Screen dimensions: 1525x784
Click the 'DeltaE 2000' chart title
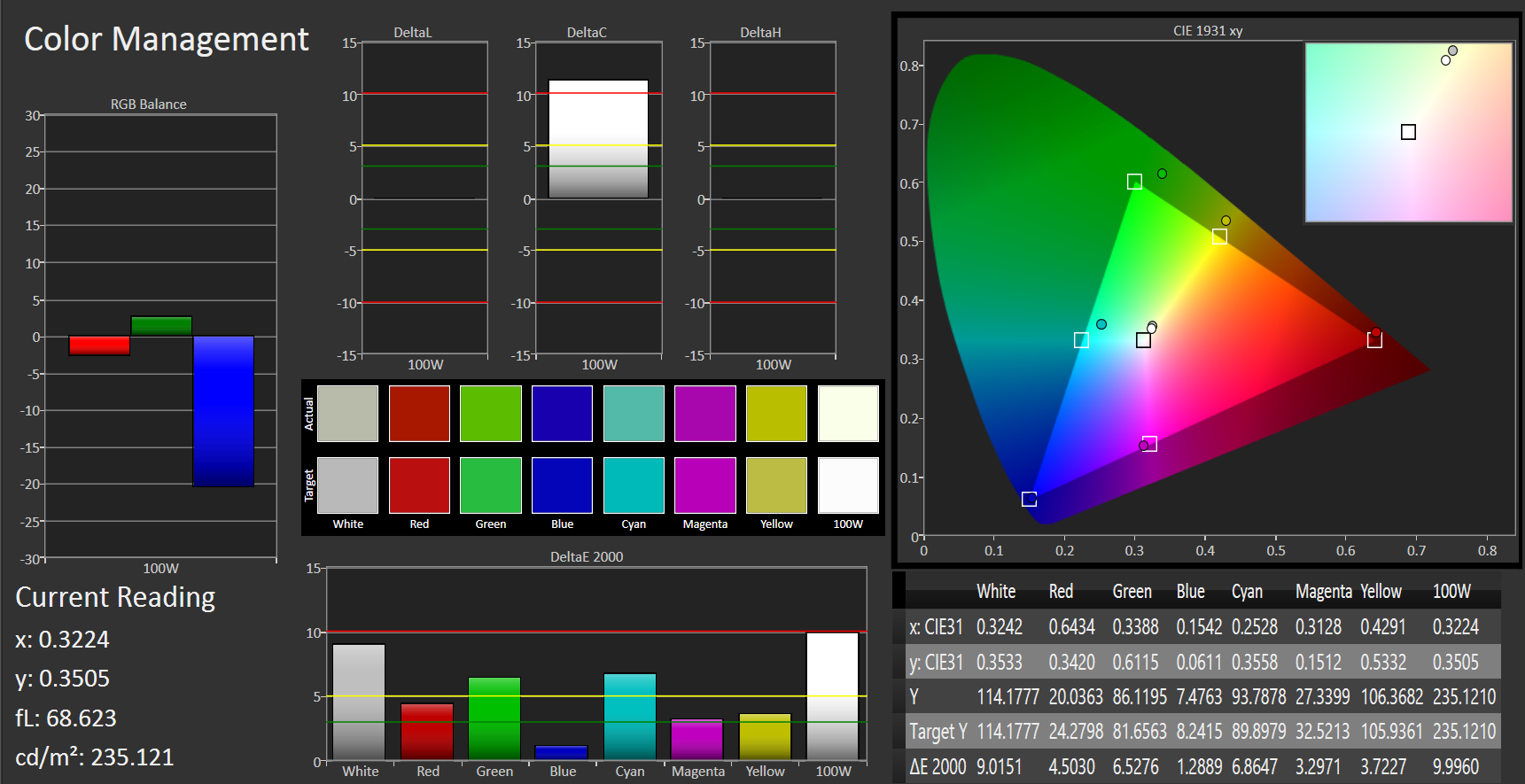point(587,556)
